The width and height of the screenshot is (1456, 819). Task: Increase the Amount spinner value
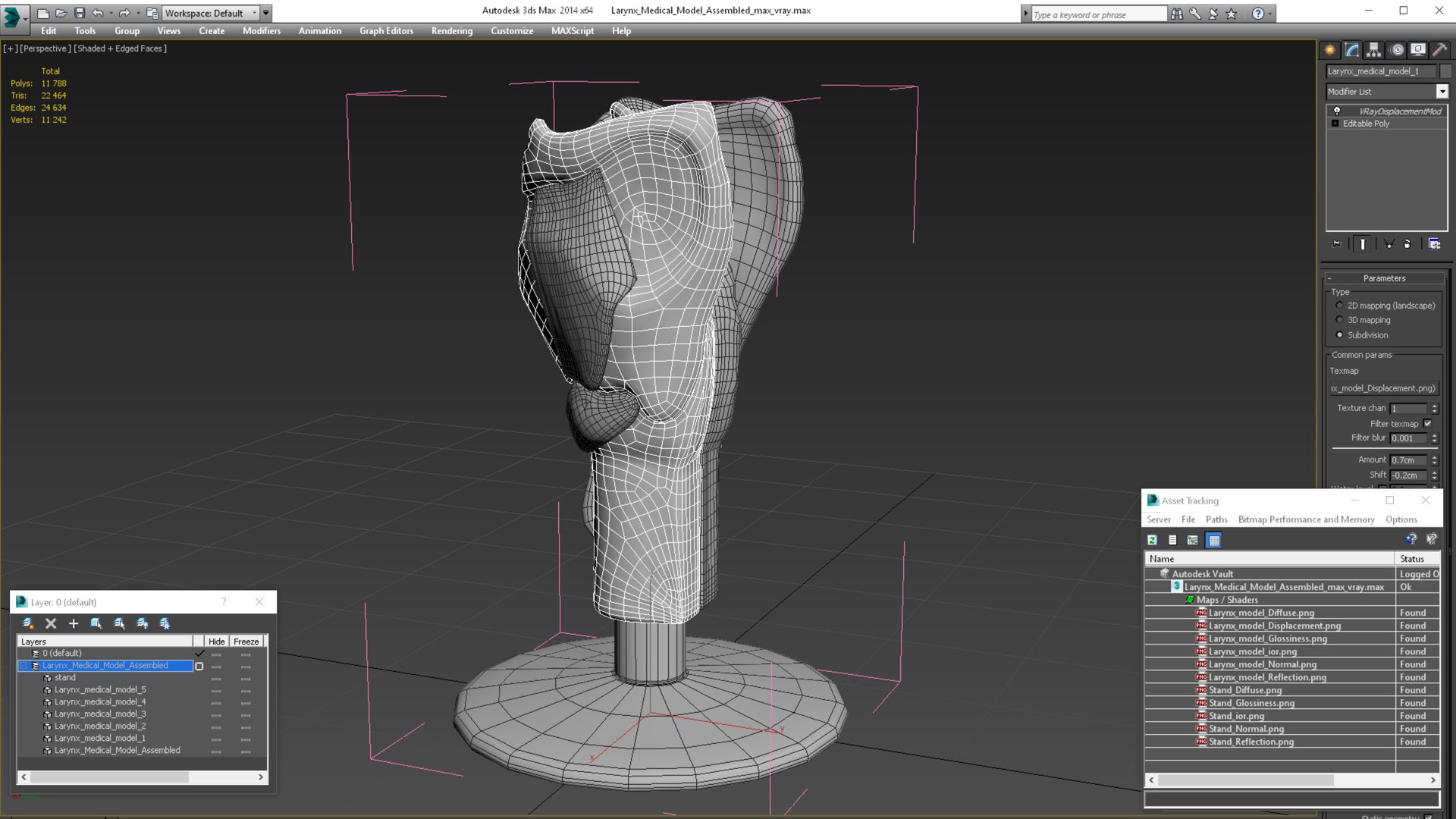point(1434,457)
